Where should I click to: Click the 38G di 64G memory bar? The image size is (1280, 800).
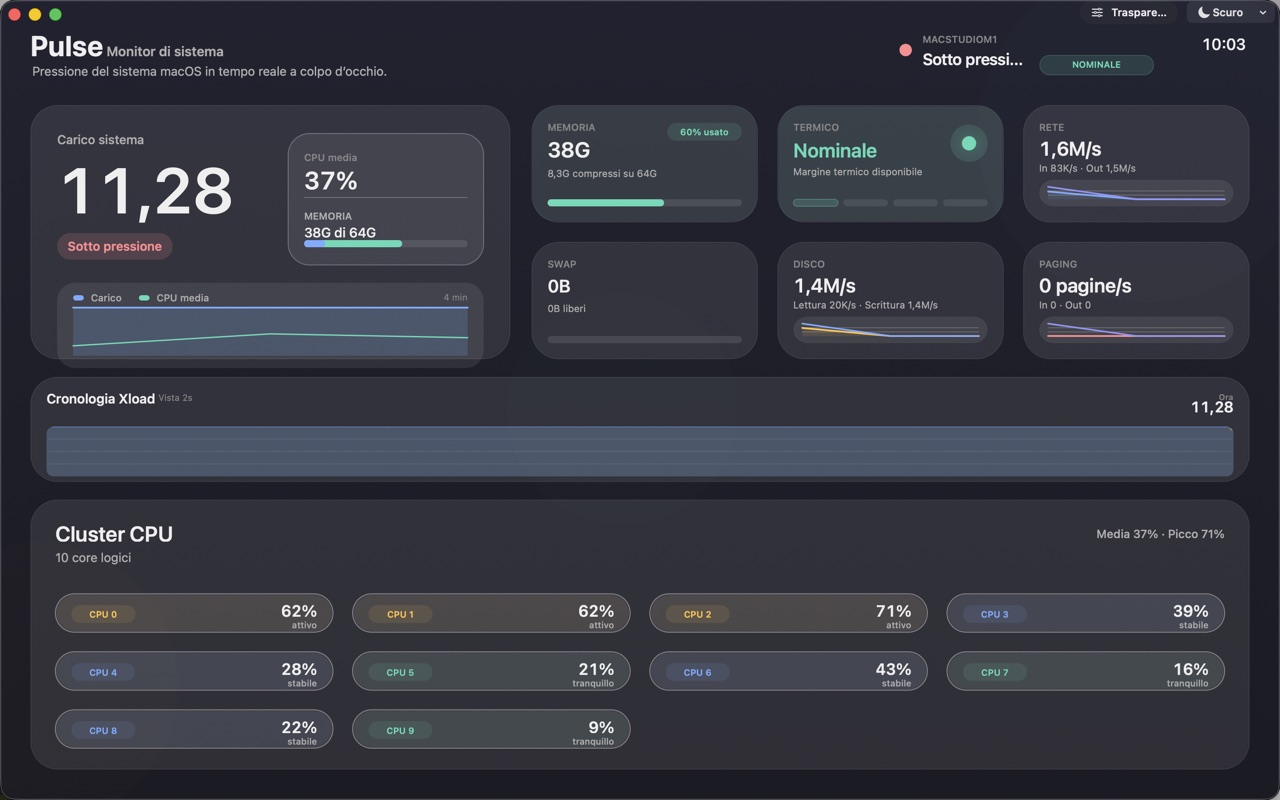(x=385, y=244)
